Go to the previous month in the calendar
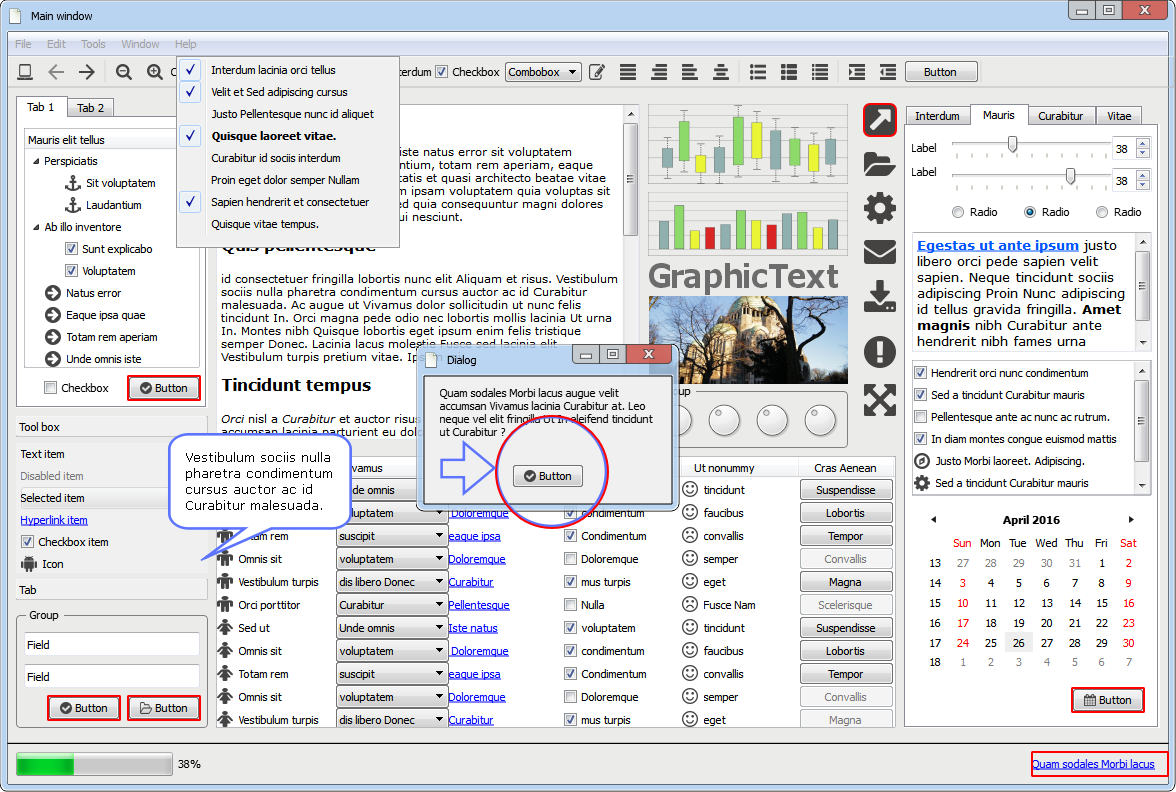This screenshot has height=792, width=1176. coord(933,519)
